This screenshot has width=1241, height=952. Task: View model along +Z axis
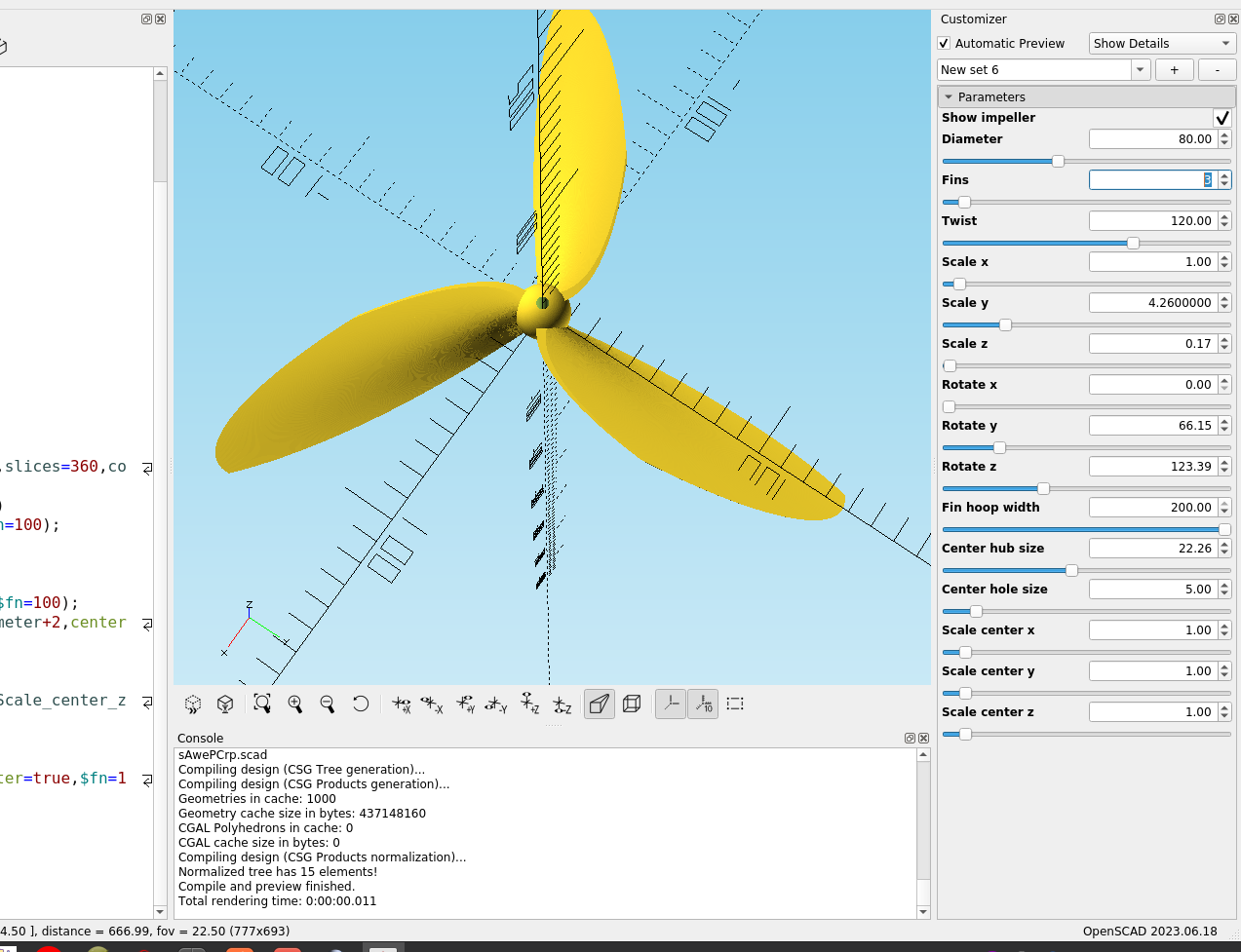tap(529, 704)
